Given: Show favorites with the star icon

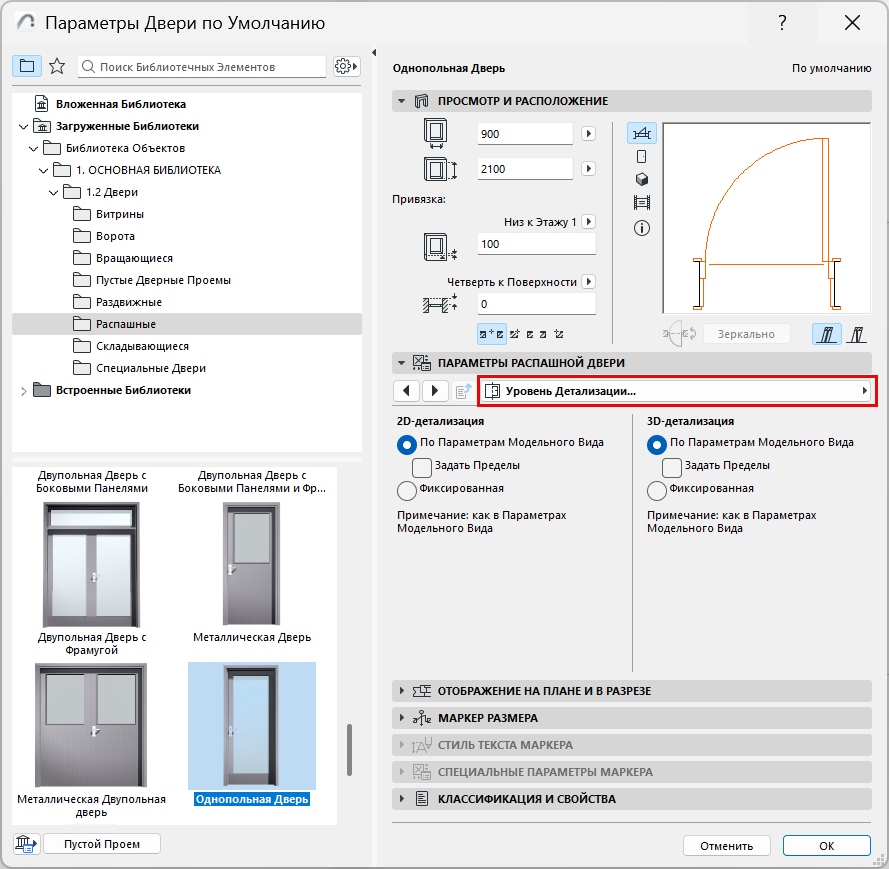Looking at the screenshot, I should (x=57, y=66).
